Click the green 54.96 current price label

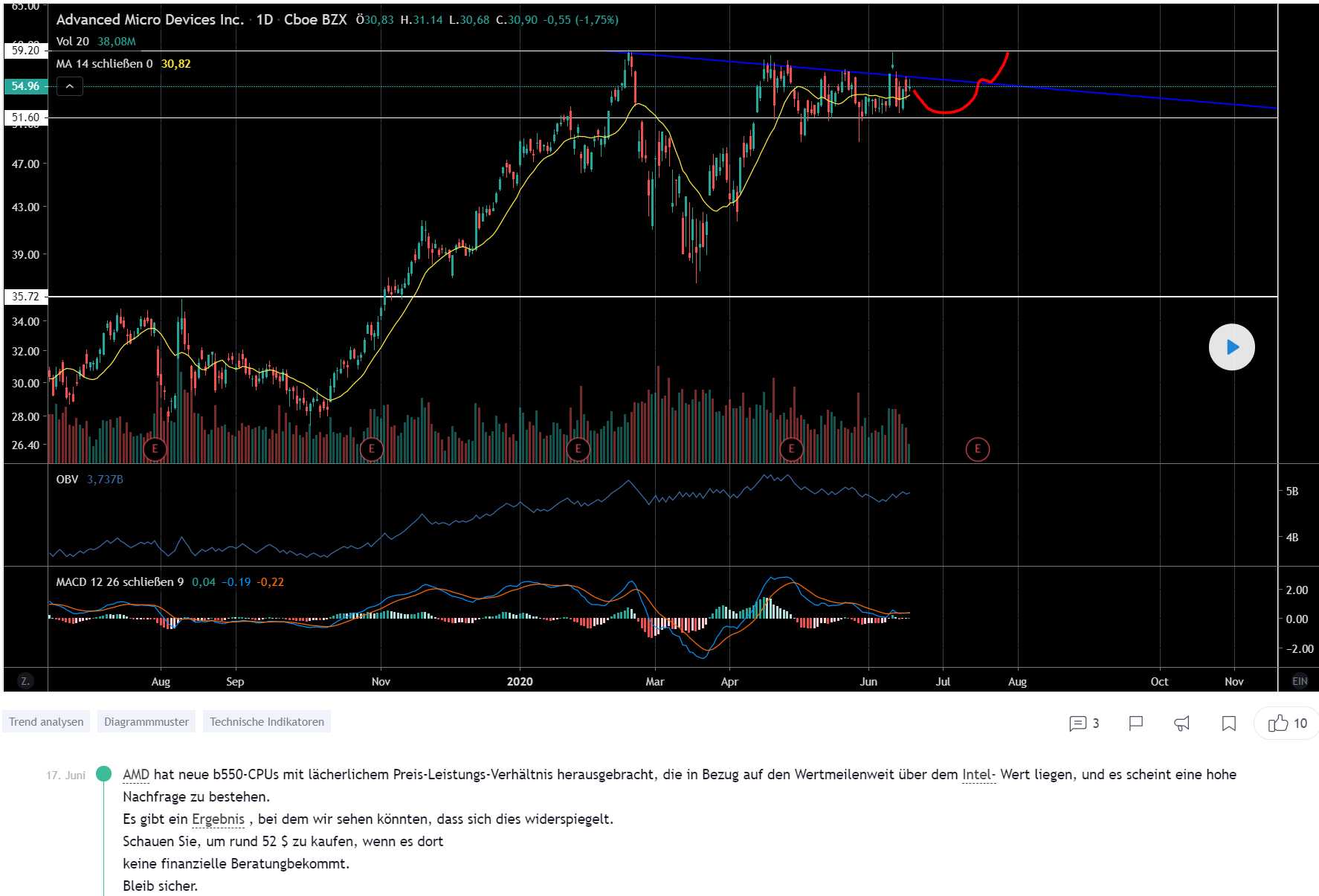tap(25, 86)
